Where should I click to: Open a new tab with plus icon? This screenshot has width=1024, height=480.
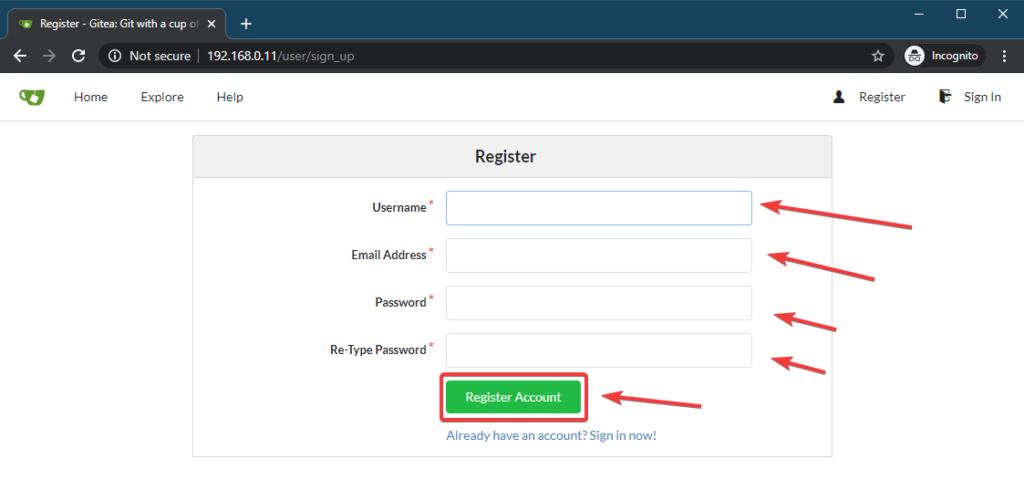(246, 24)
